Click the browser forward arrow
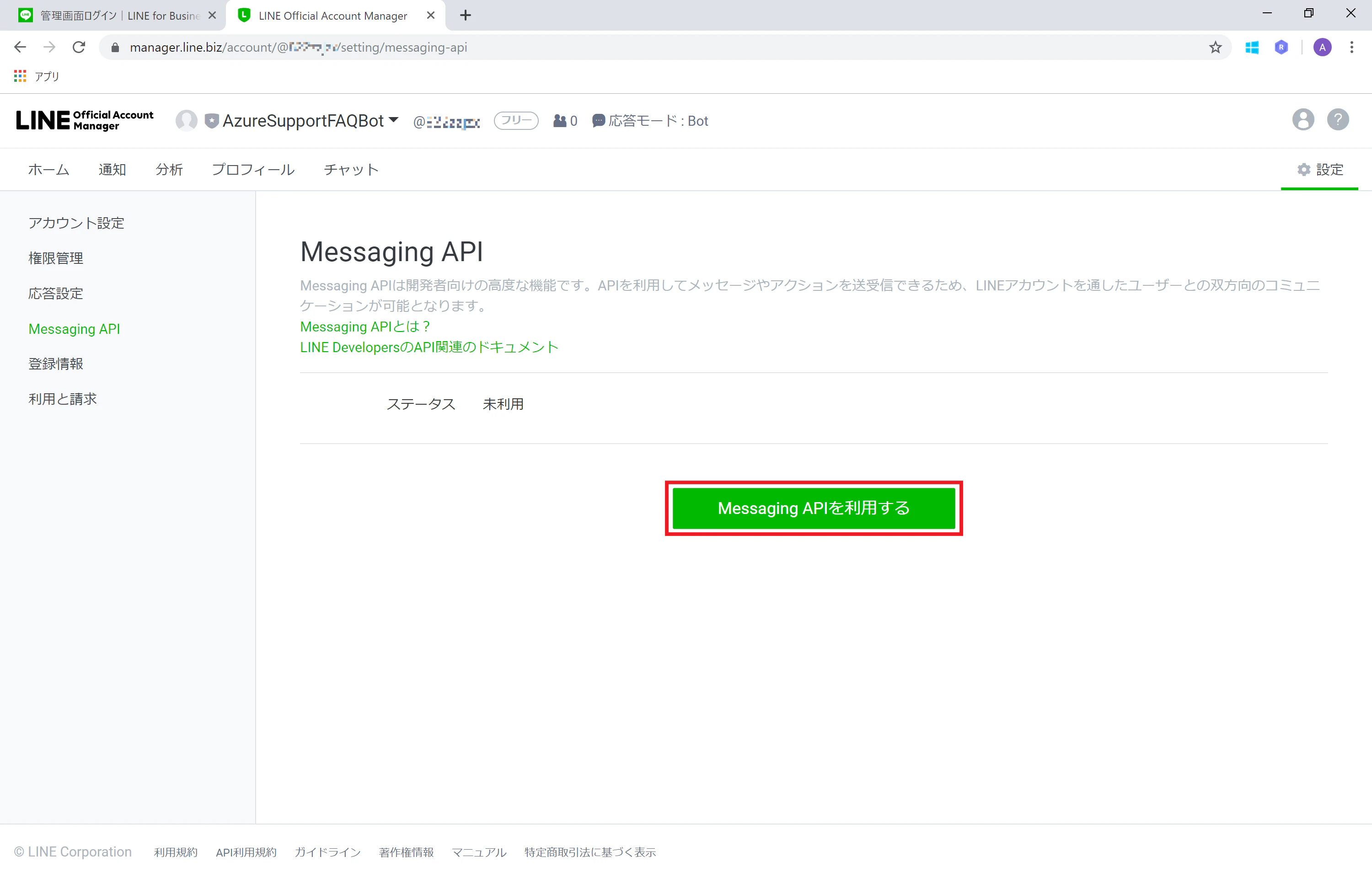Image resolution: width=1372 pixels, height=878 pixels. (49, 47)
